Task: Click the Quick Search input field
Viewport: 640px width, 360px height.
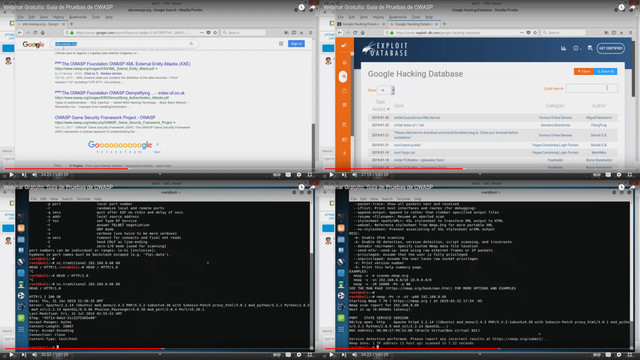Action: 592,88
